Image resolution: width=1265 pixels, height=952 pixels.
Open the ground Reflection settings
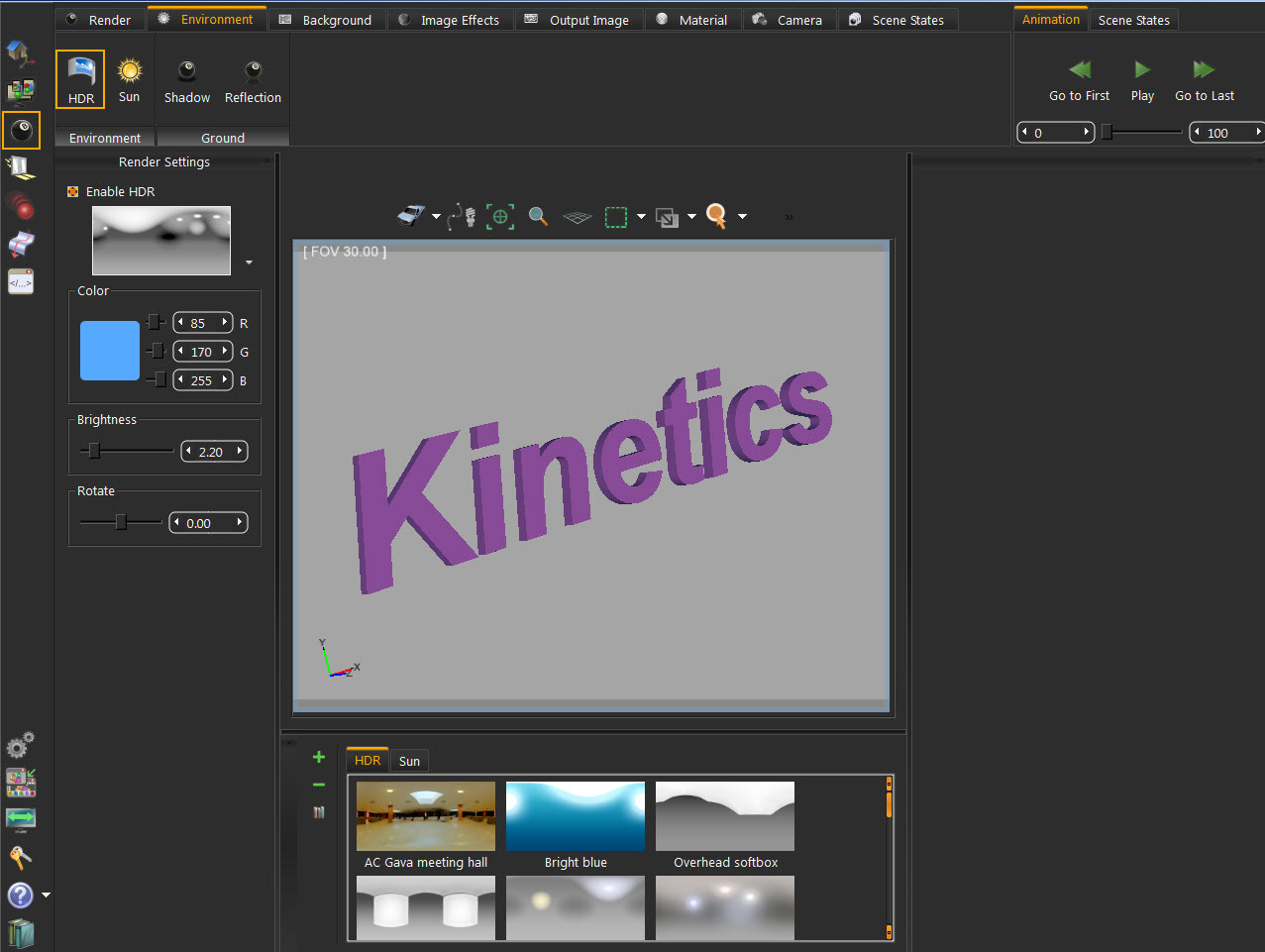pos(253,80)
